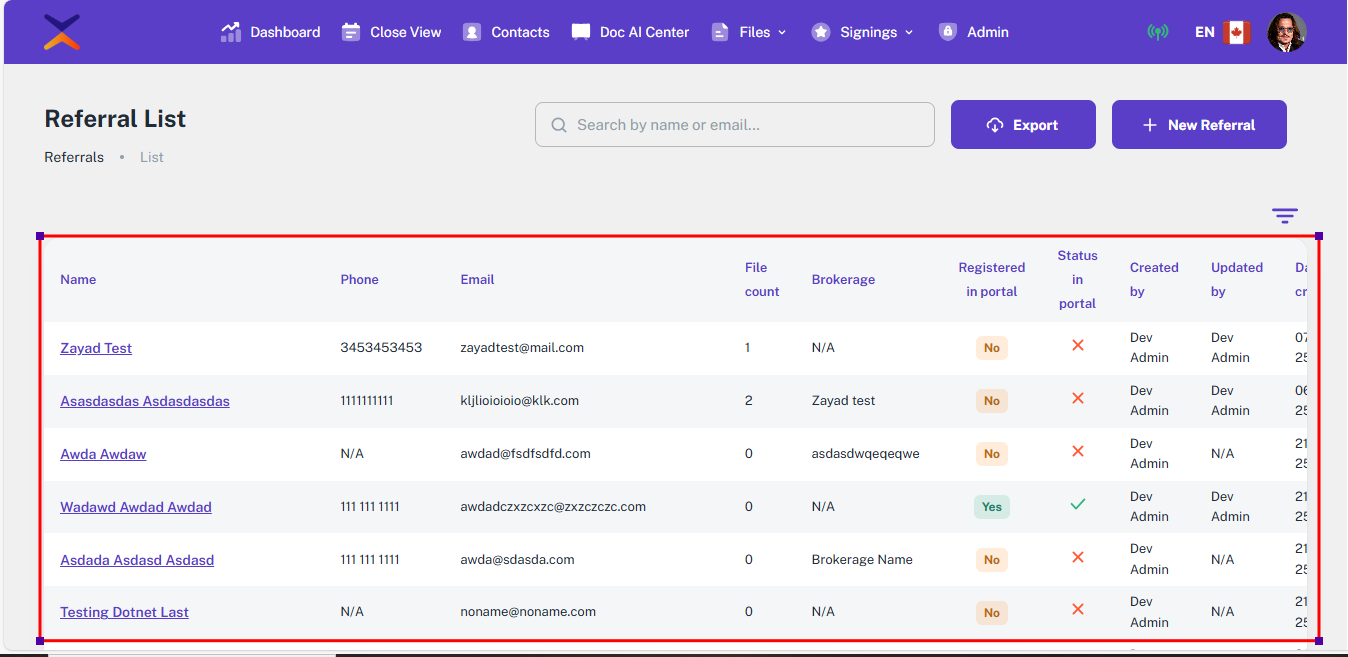Click the Referrals breadcrumb
The image size is (1348, 657).
click(74, 157)
